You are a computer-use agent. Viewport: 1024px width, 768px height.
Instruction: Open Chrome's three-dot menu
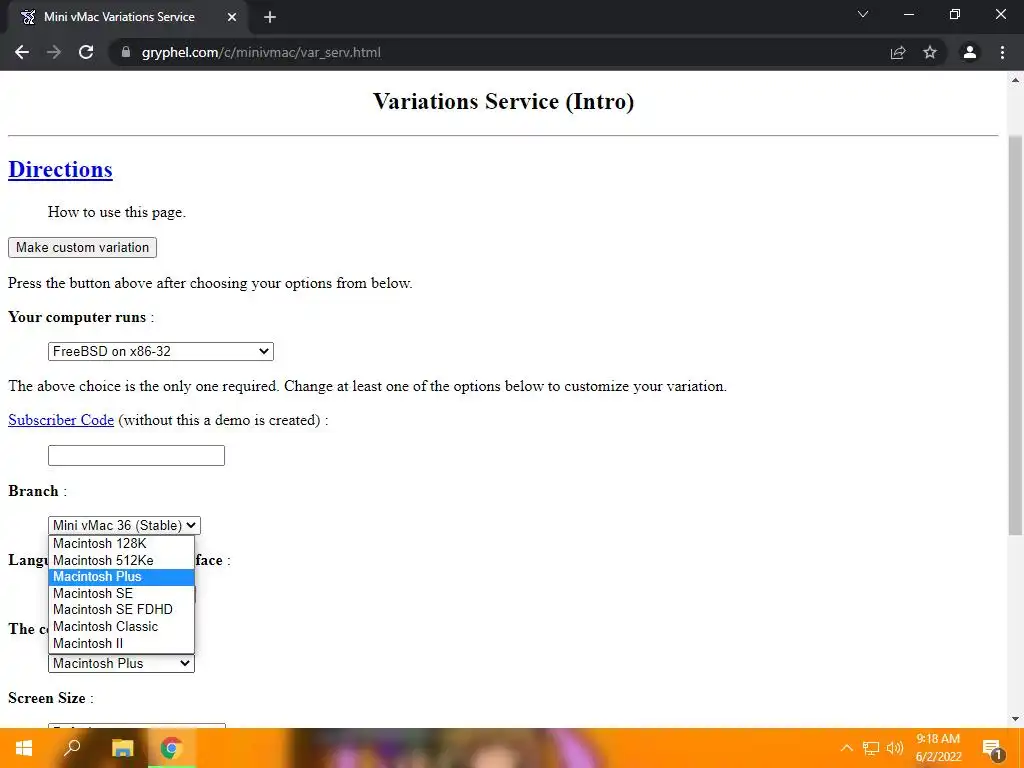(x=1002, y=52)
